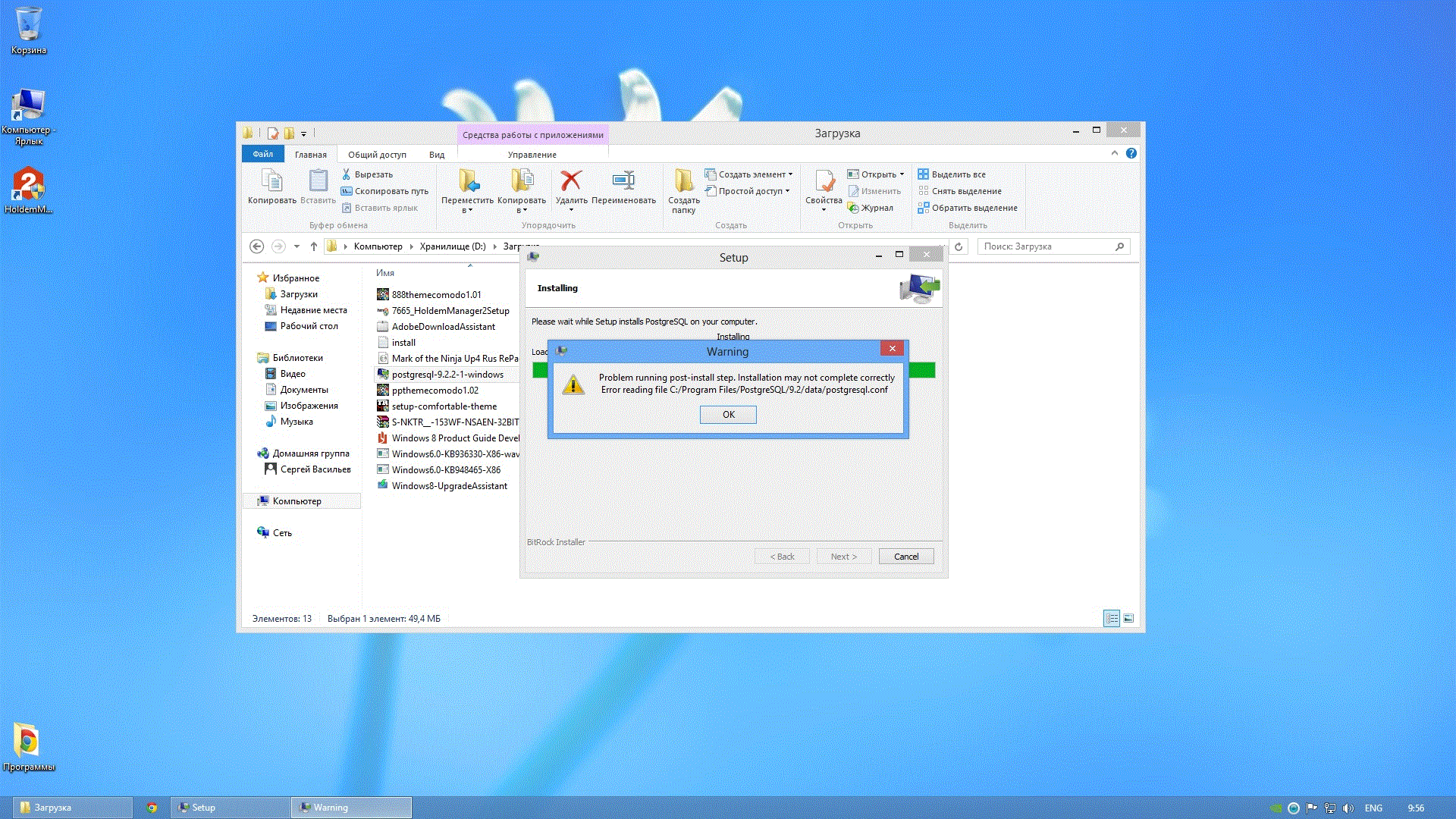Switch to the Вид ribbon tab
The width and height of the screenshot is (1456, 819).
point(437,155)
